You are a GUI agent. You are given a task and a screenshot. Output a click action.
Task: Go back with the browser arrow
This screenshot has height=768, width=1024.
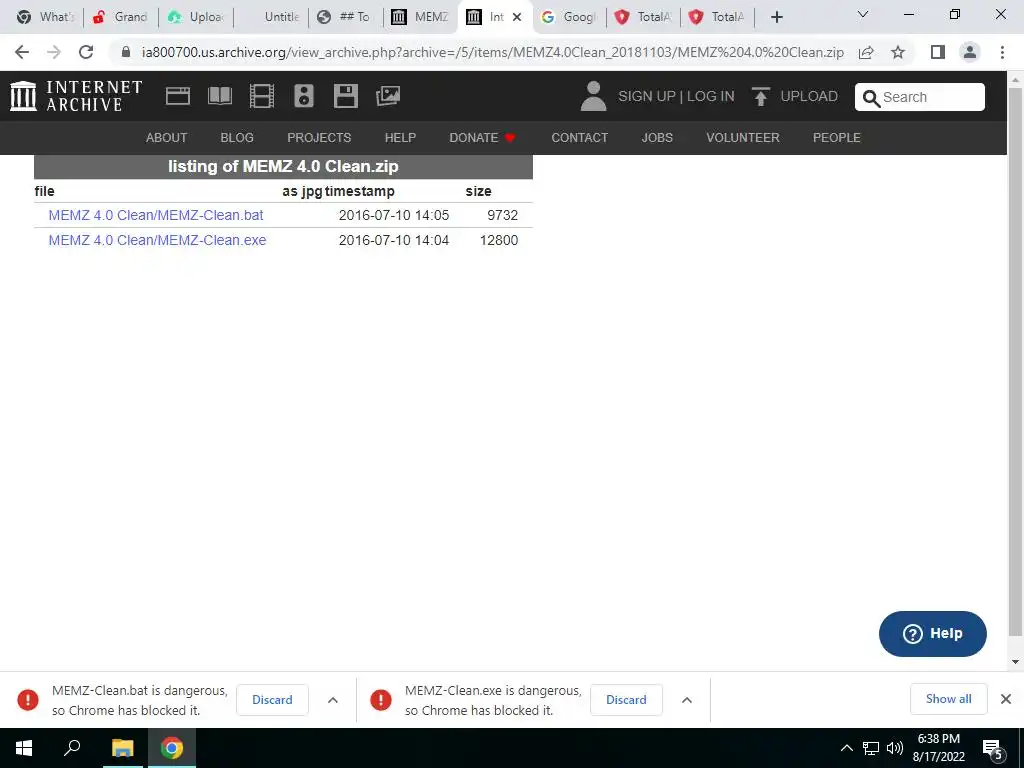(x=22, y=52)
